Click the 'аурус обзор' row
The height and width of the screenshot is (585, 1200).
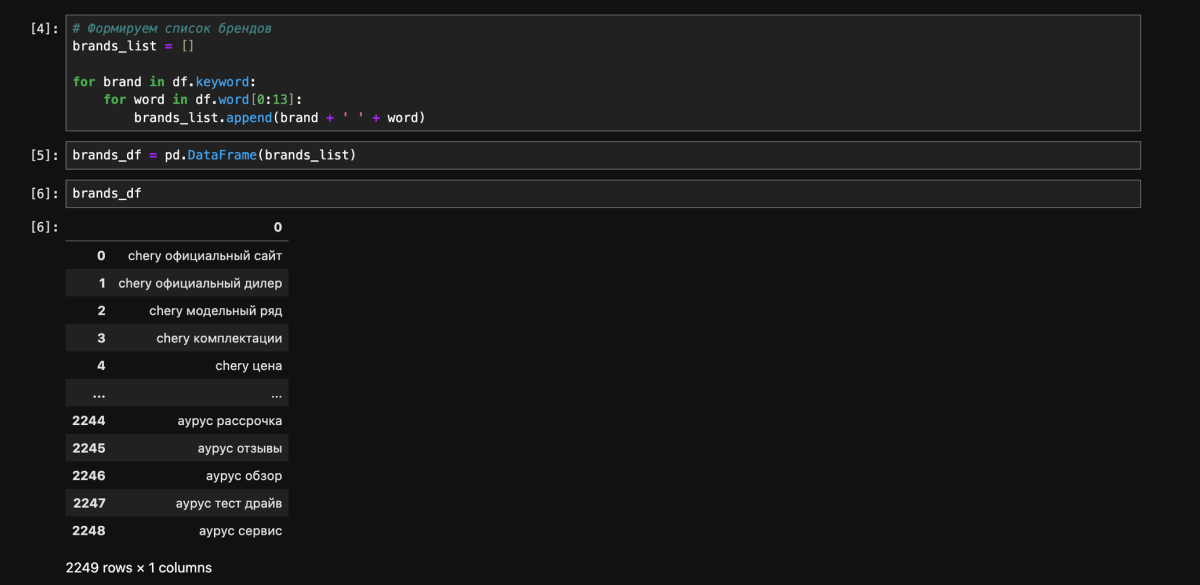point(244,476)
